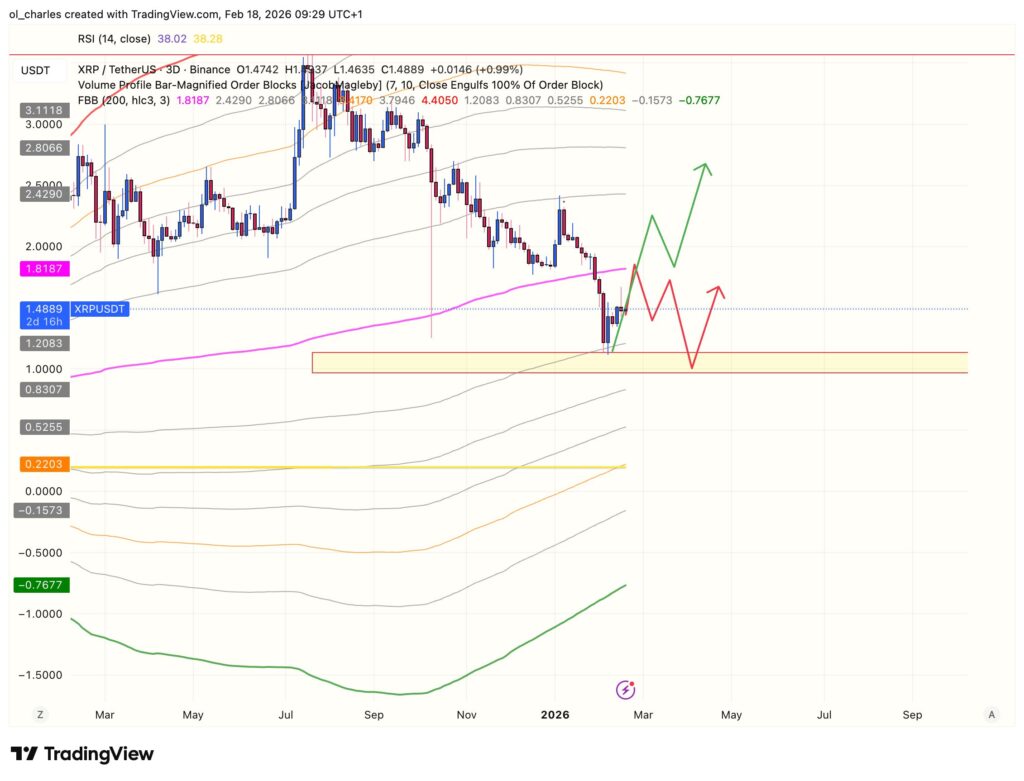Toggle the Z button on time axis
The height and width of the screenshot is (781, 1024).
point(40,714)
